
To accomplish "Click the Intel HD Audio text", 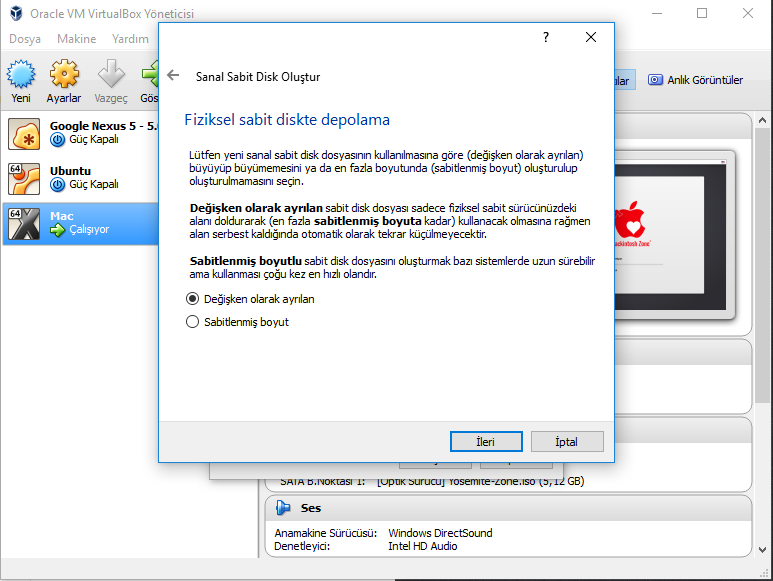I will [422, 546].
